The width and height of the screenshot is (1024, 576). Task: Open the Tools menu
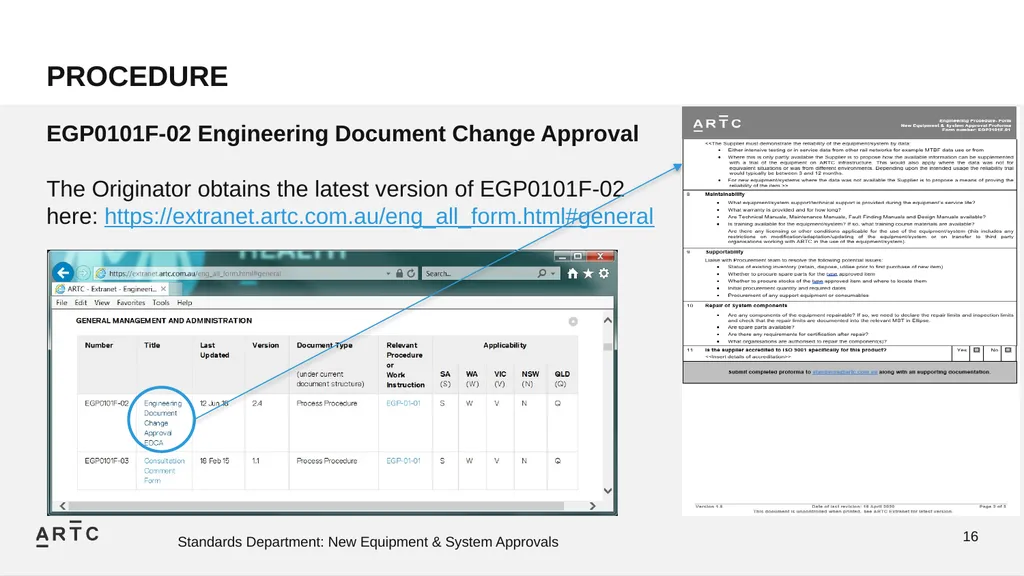[161, 303]
